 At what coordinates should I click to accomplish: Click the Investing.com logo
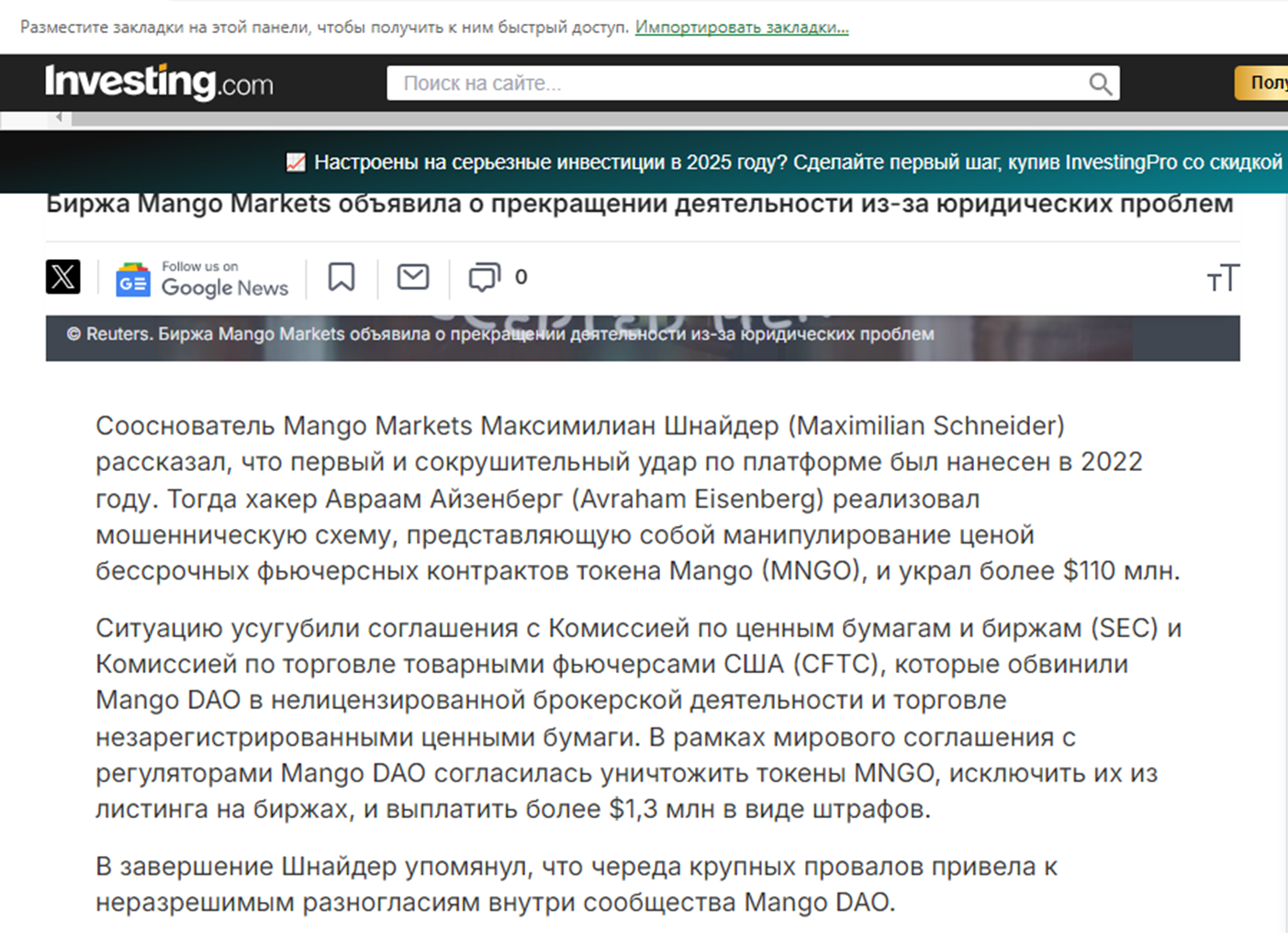(159, 83)
